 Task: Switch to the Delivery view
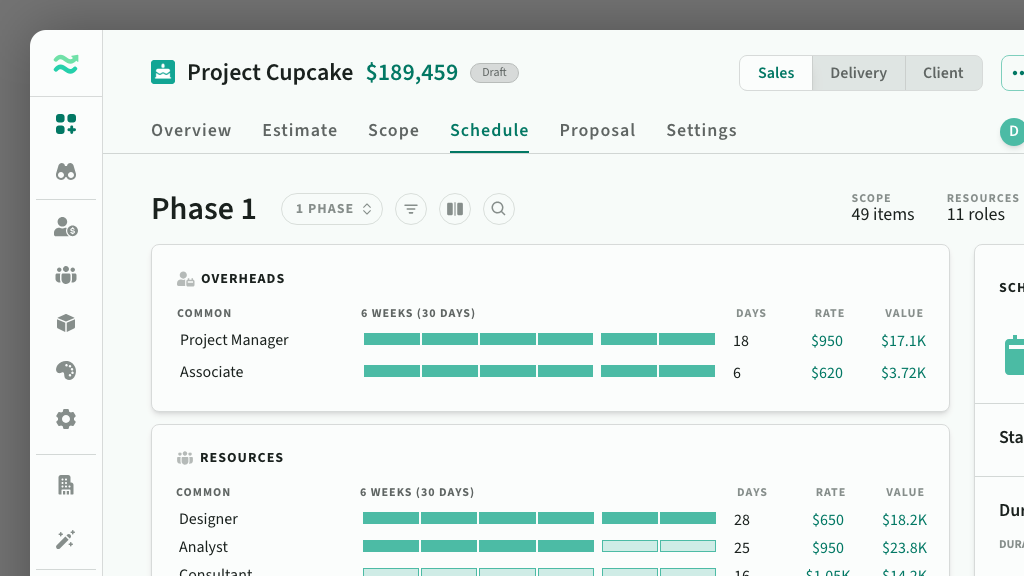(x=858, y=73)
